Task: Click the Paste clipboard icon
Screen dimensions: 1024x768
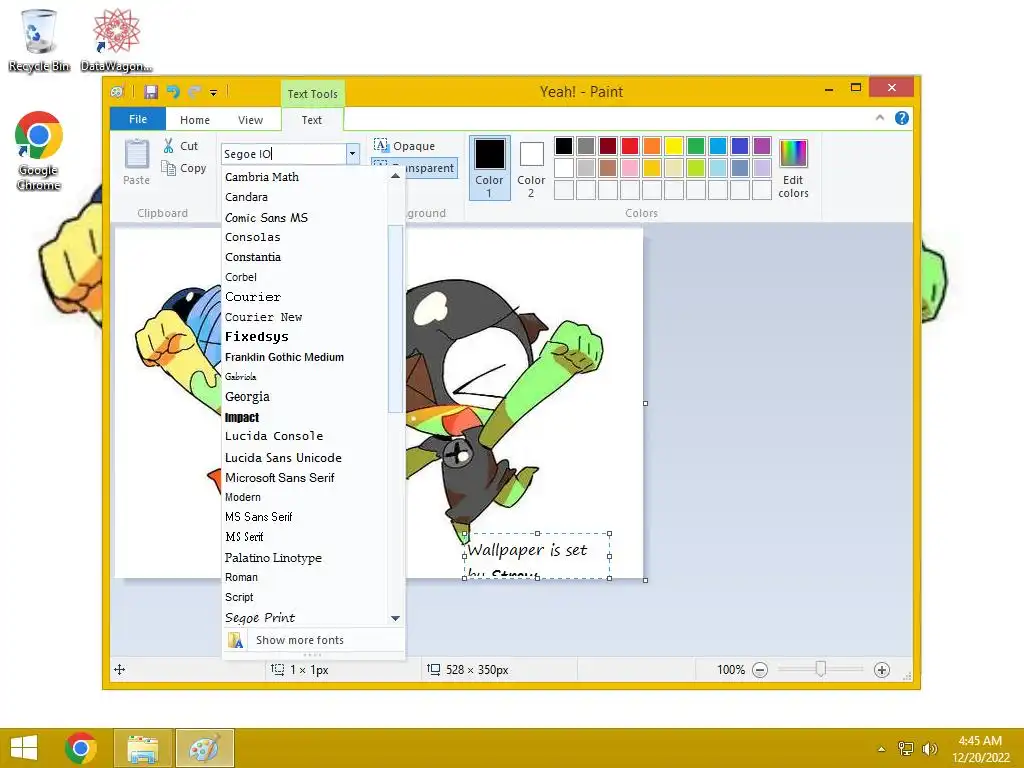Action: tap(137, 154)
